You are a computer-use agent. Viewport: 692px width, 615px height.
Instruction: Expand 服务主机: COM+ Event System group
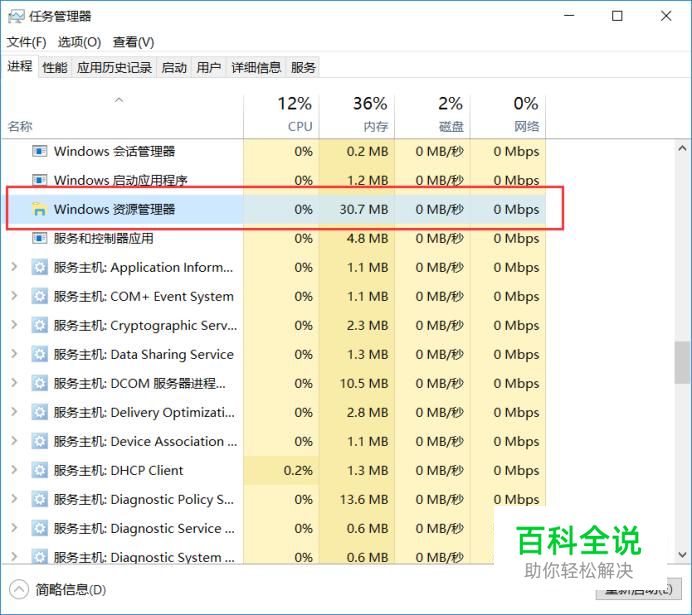pyautogui.click(x=14, y=296)
